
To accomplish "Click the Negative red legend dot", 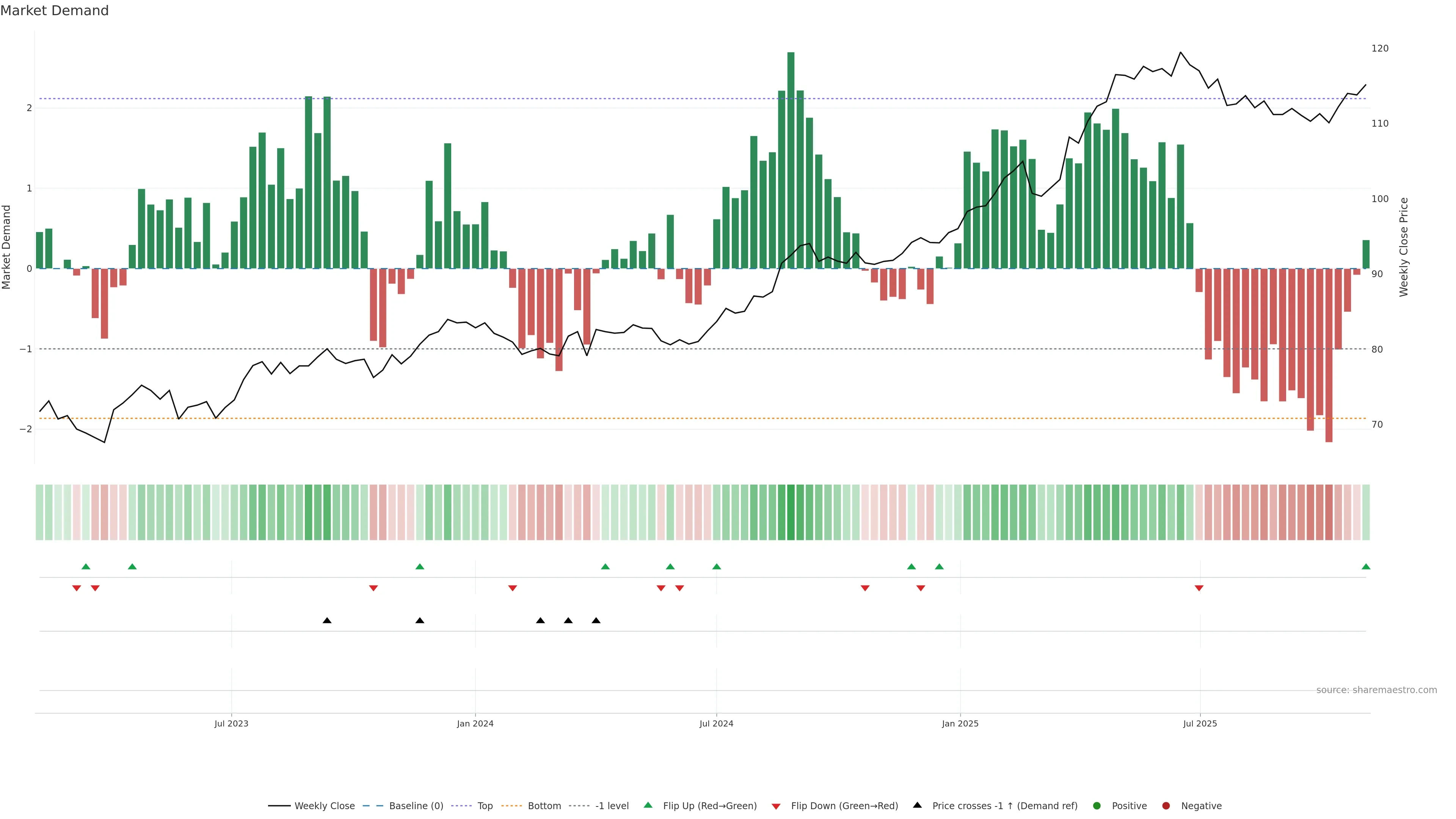I will (x=1166, y=806).
